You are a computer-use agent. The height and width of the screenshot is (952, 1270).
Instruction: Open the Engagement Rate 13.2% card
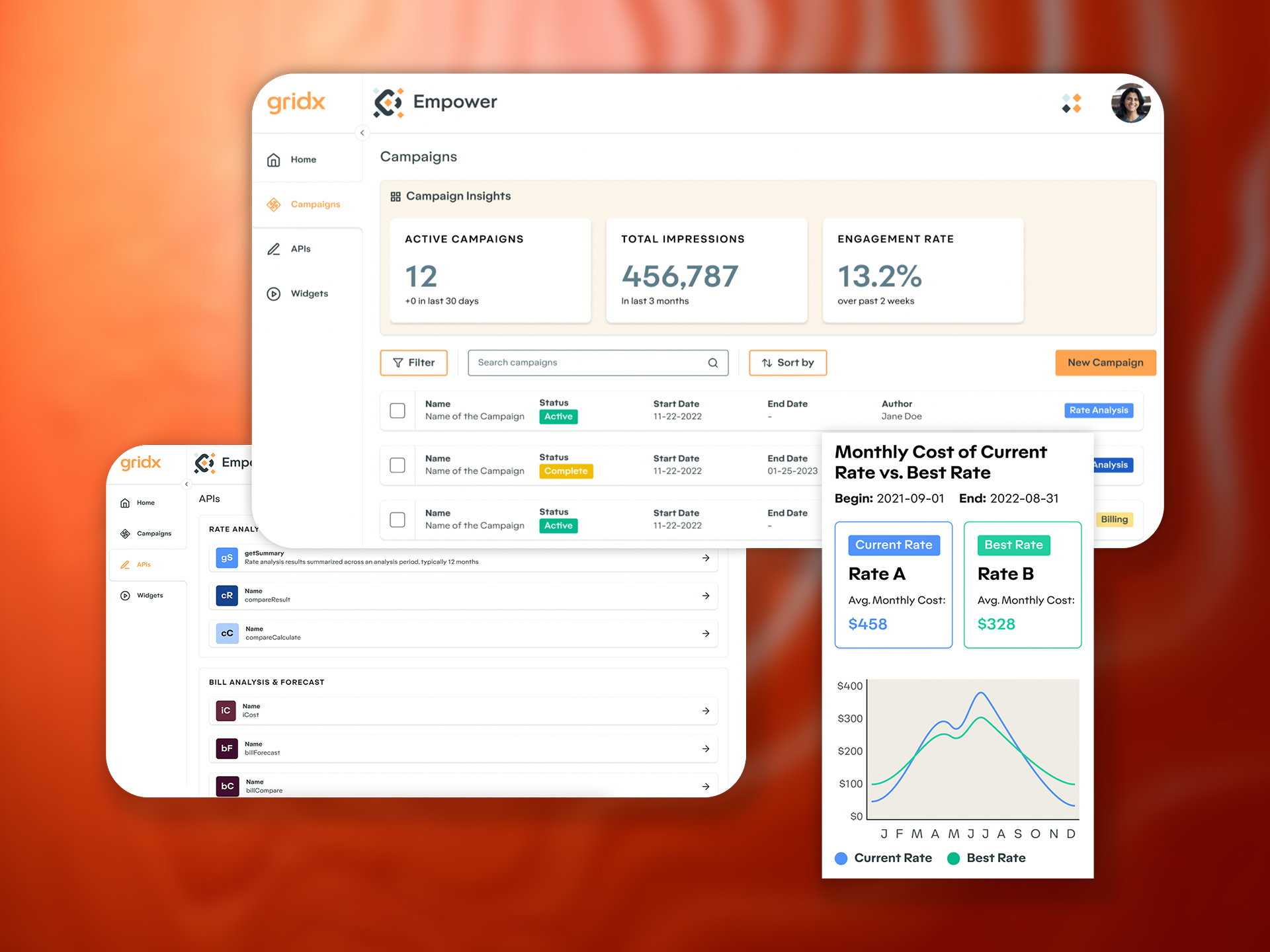pyautogui.click(x=923, y=270)
